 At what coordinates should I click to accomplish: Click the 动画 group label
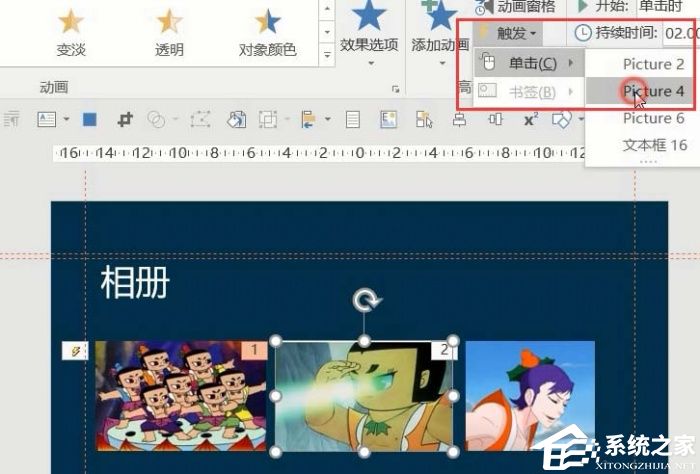coord(54,87)
